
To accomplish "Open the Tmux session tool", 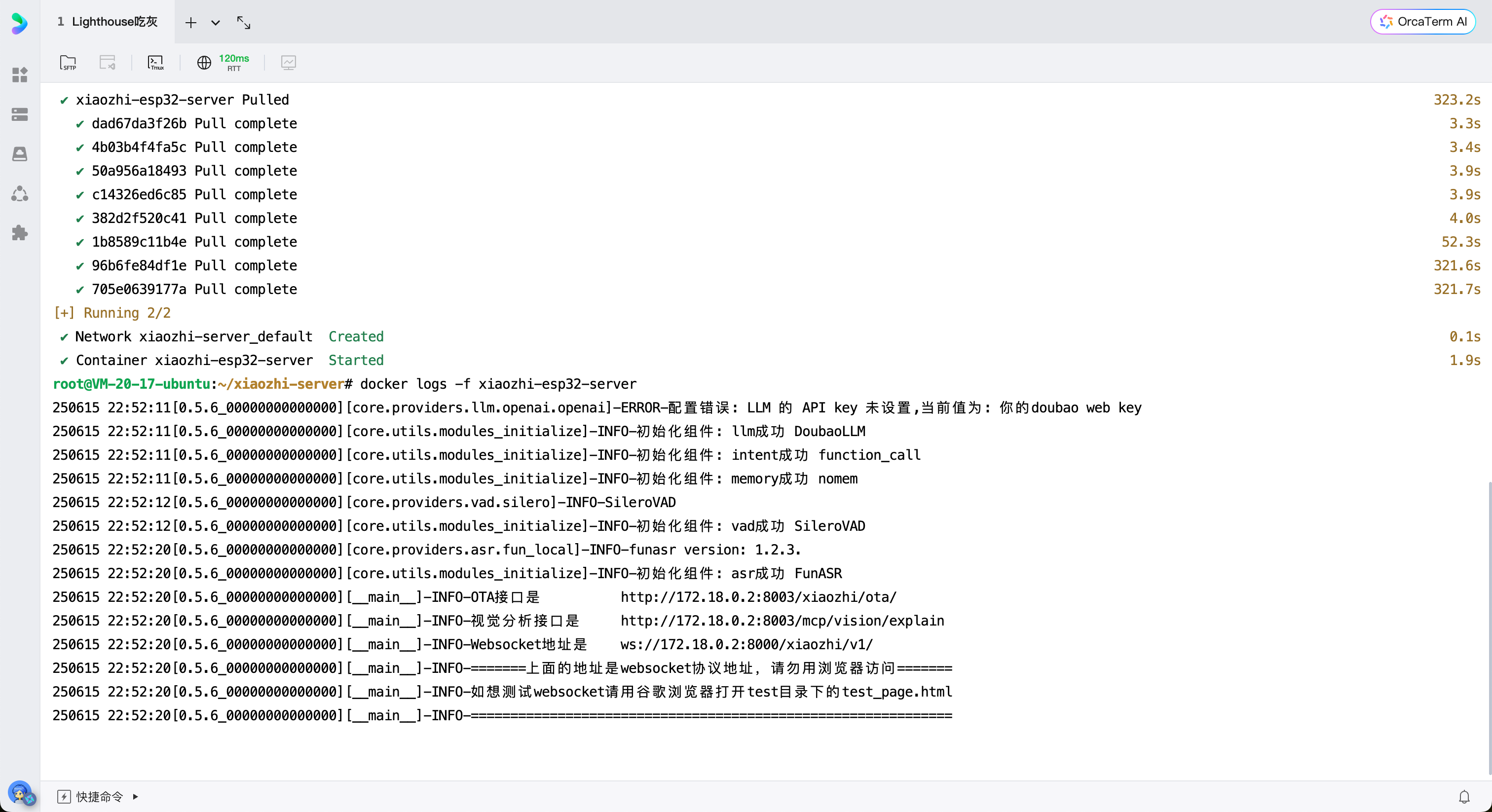I will coord(156,63).
